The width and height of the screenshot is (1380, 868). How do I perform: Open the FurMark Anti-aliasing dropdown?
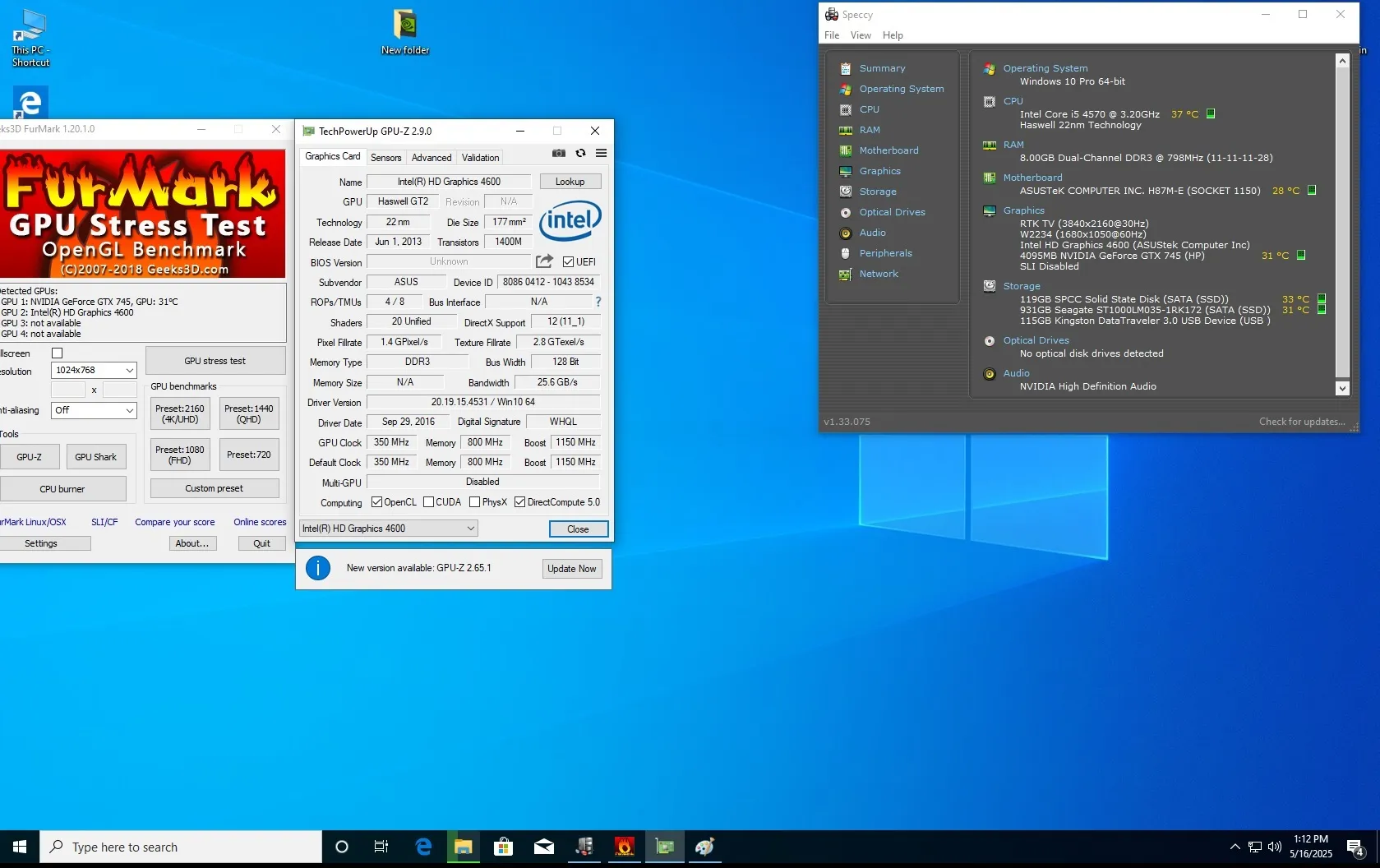tap(94, 410)
